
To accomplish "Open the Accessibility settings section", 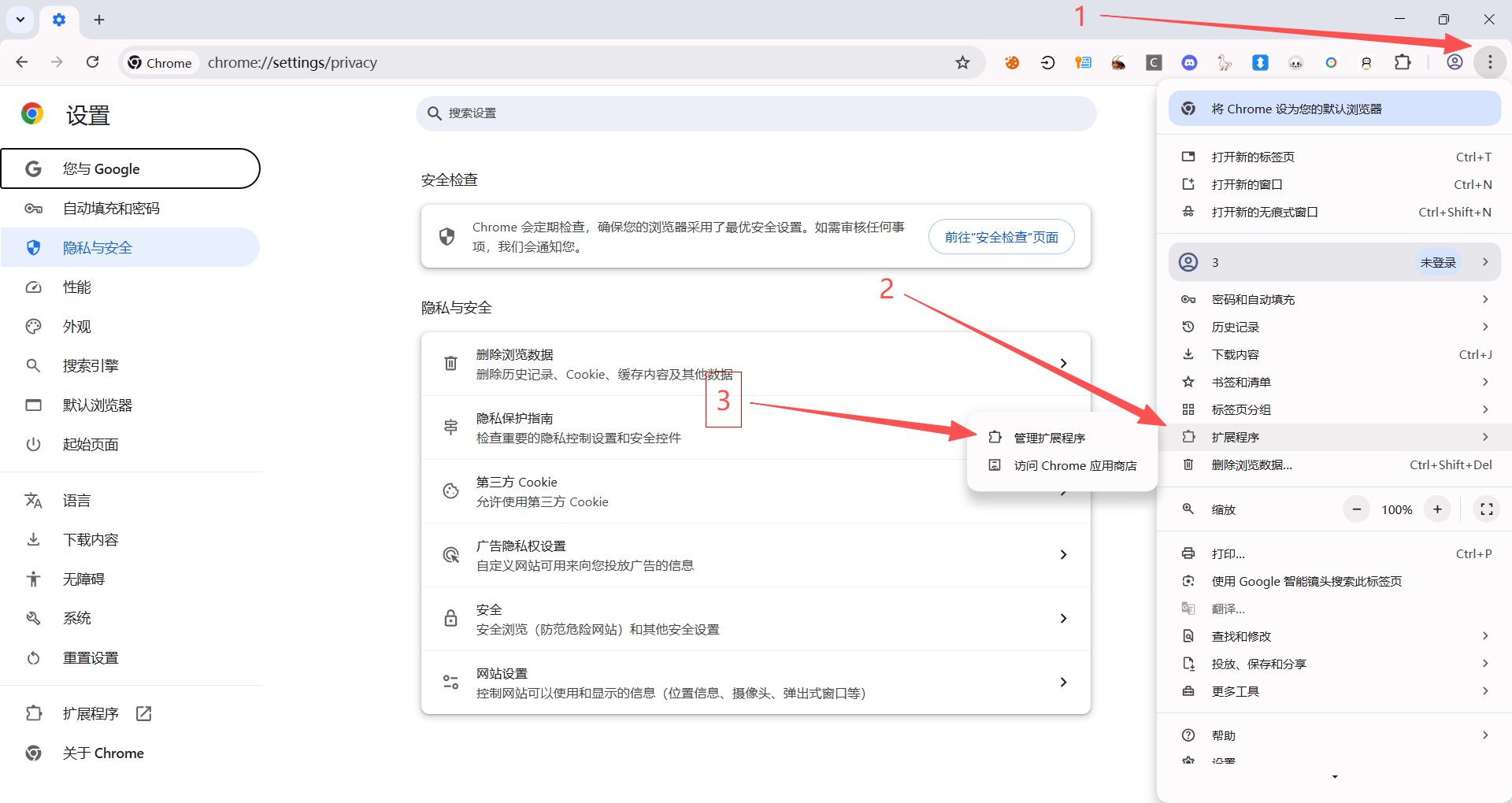I will 130,579.
